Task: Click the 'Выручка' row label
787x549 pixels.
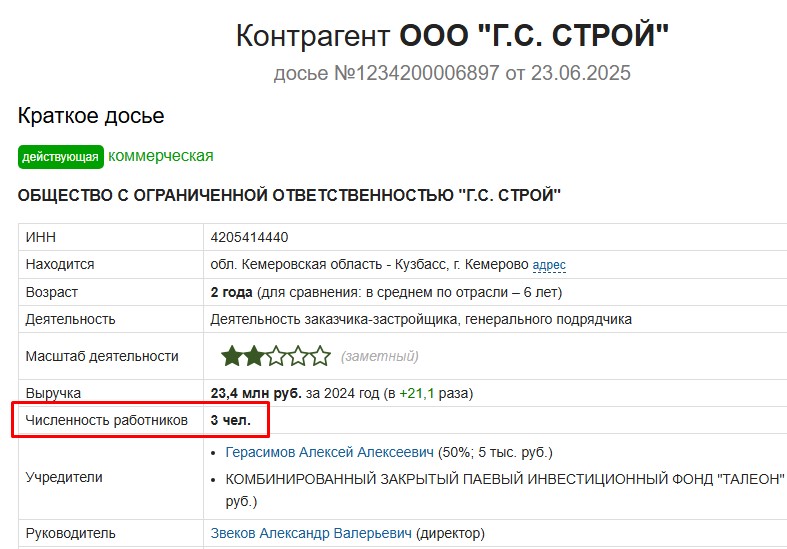Action: click(53, 393)
